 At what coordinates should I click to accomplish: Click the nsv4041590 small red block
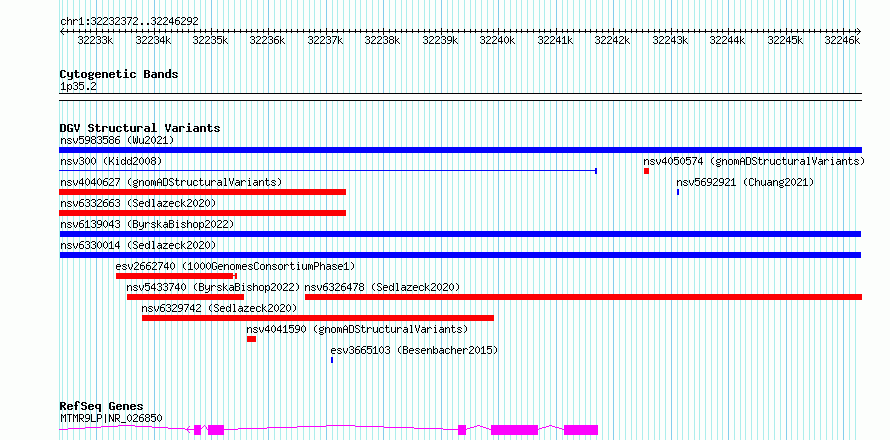(x=251, y=339)
